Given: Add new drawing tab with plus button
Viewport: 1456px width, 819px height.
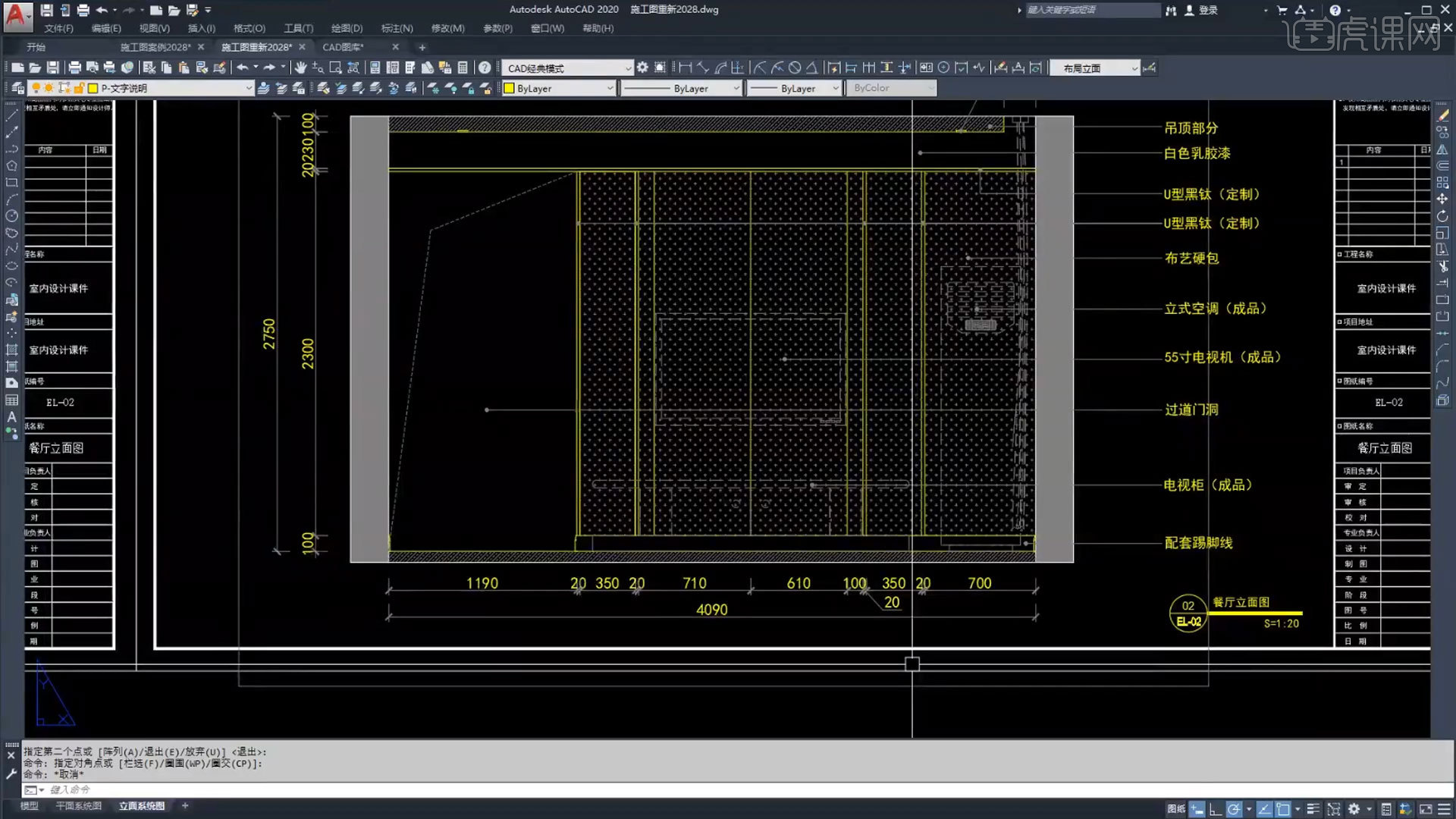Looking at the screenshot, I should point(422,47).
